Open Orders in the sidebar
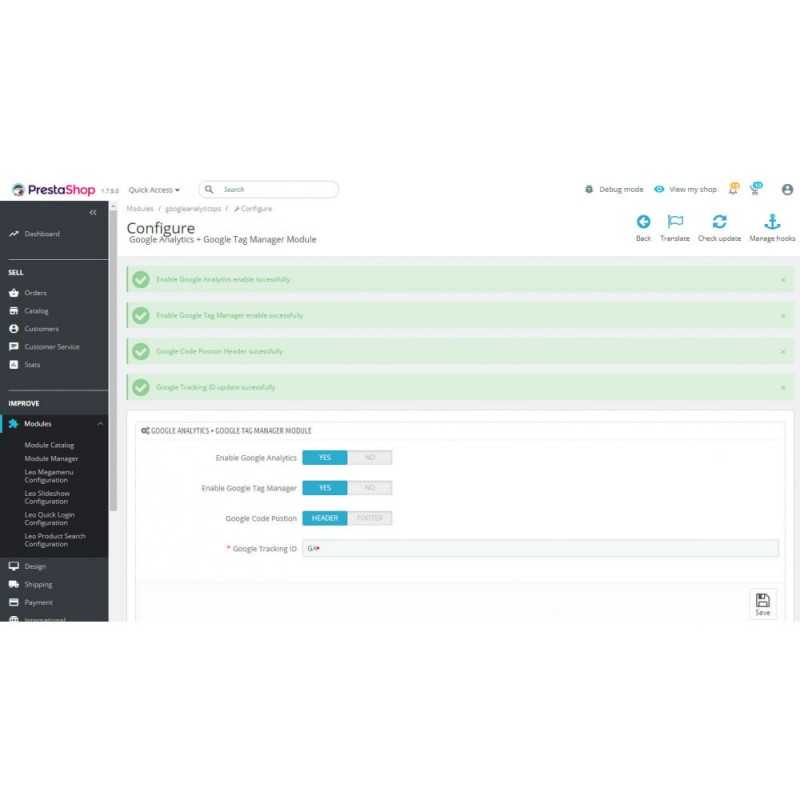800x800 pixels. tap(35, 293)
